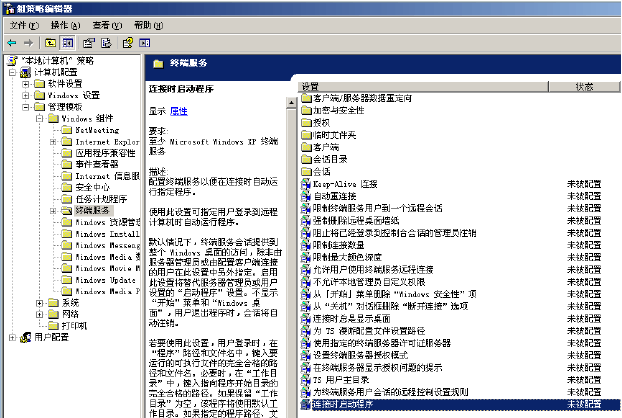Viewport: 622px width, 418px height.
Task: Click the Up one level toolbar icon
Action: click(50, 43)
